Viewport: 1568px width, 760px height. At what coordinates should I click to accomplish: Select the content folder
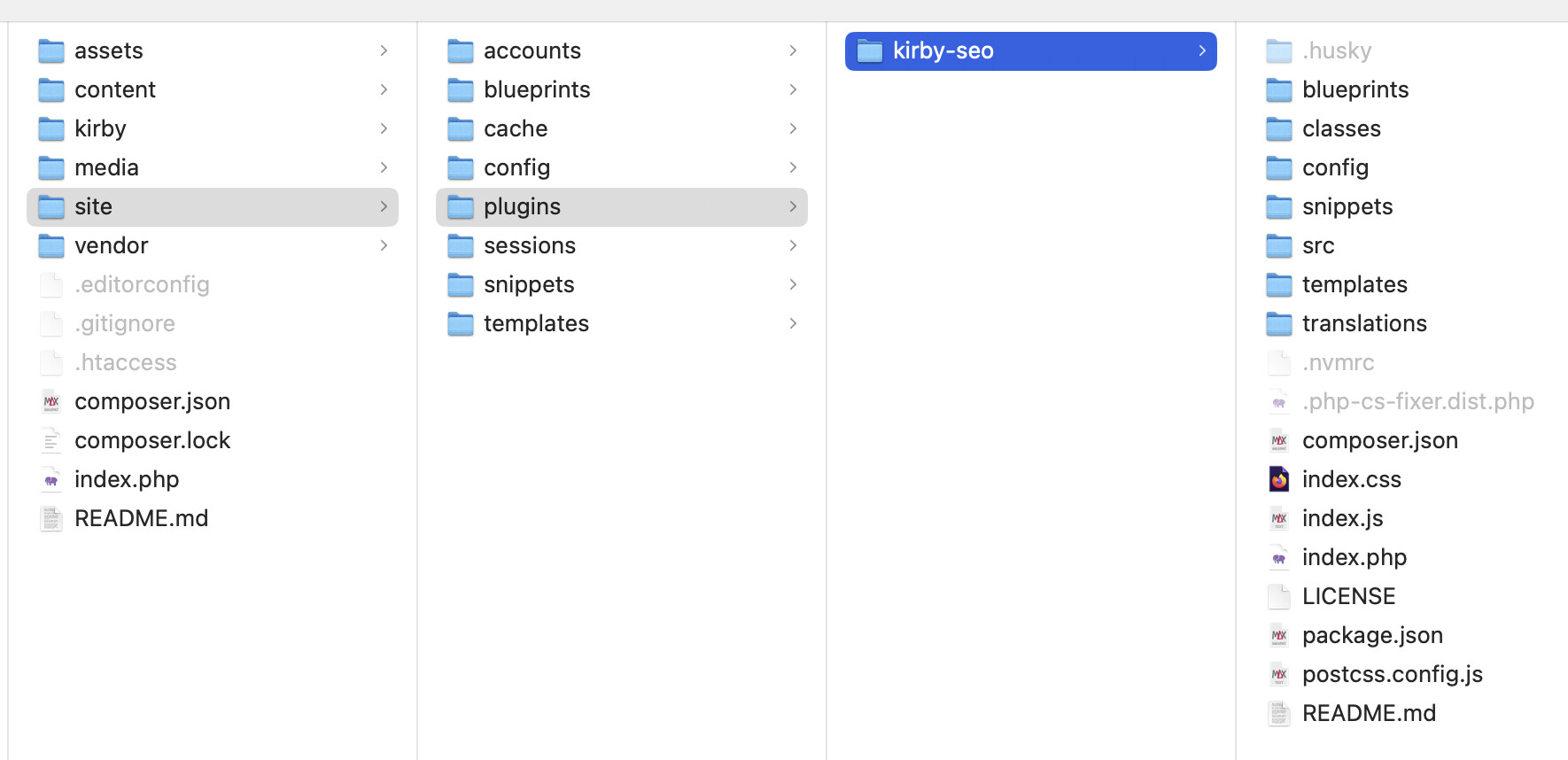115,89
